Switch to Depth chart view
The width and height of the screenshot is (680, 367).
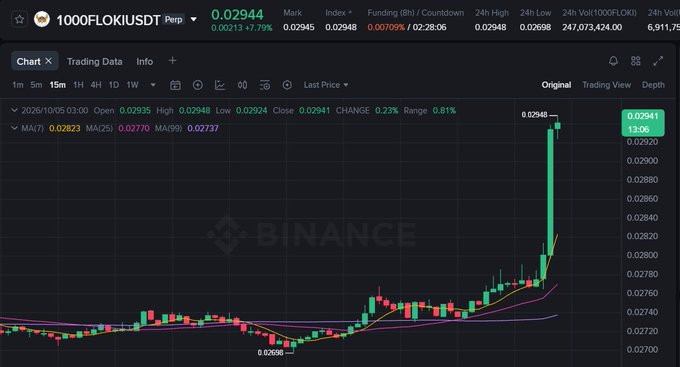pos(653,85)
